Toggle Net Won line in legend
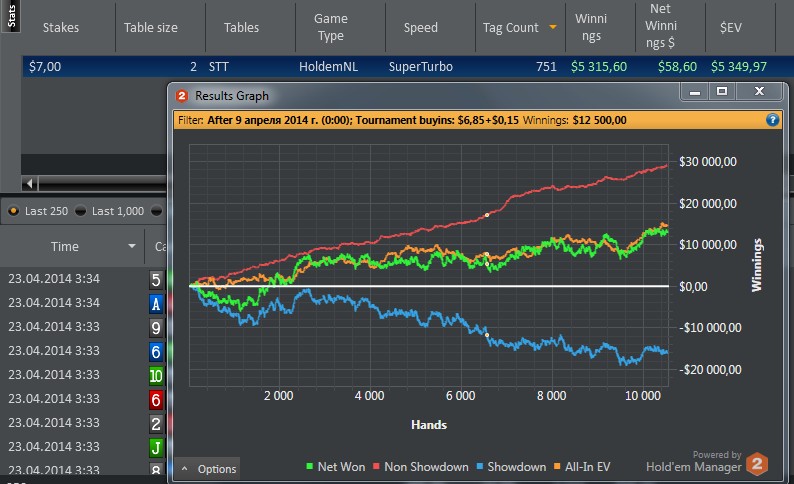794x484 pixels. coord(336,467)
